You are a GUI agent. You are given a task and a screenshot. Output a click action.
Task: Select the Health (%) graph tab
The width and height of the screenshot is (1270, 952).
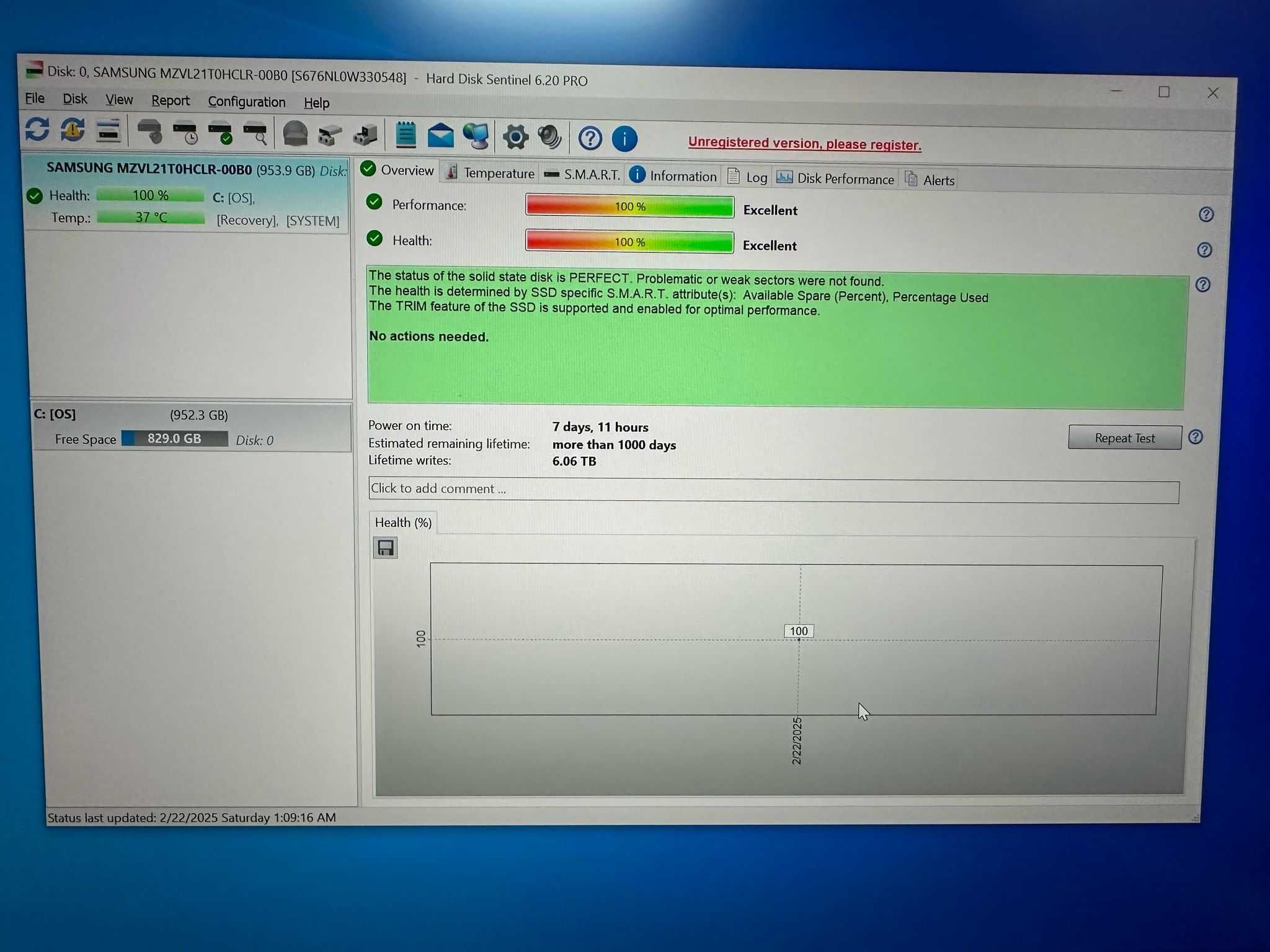(x=403, y=522)
